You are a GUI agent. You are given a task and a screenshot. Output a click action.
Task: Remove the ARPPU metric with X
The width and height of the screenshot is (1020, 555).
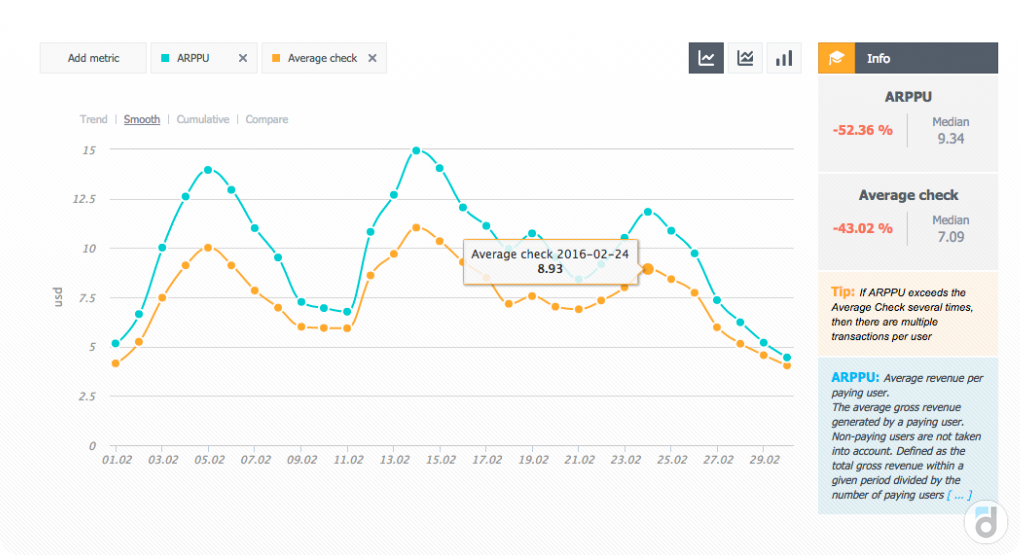pos(242,58)
